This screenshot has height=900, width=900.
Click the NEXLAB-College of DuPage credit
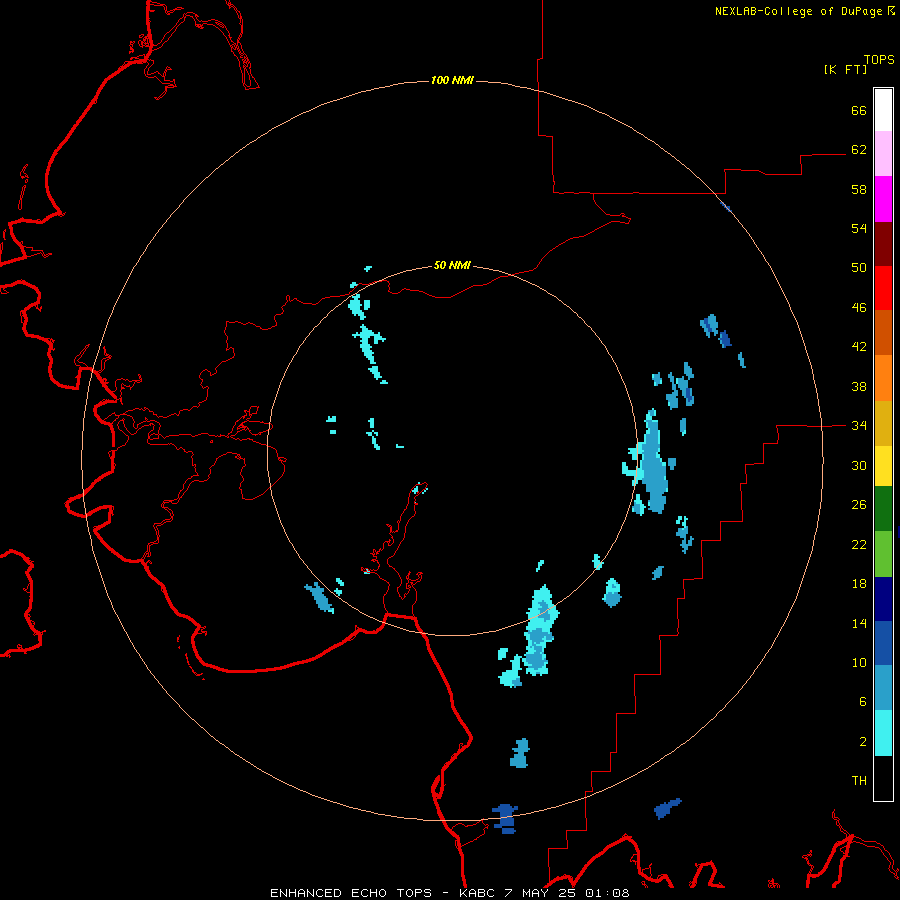pos(804,11)
